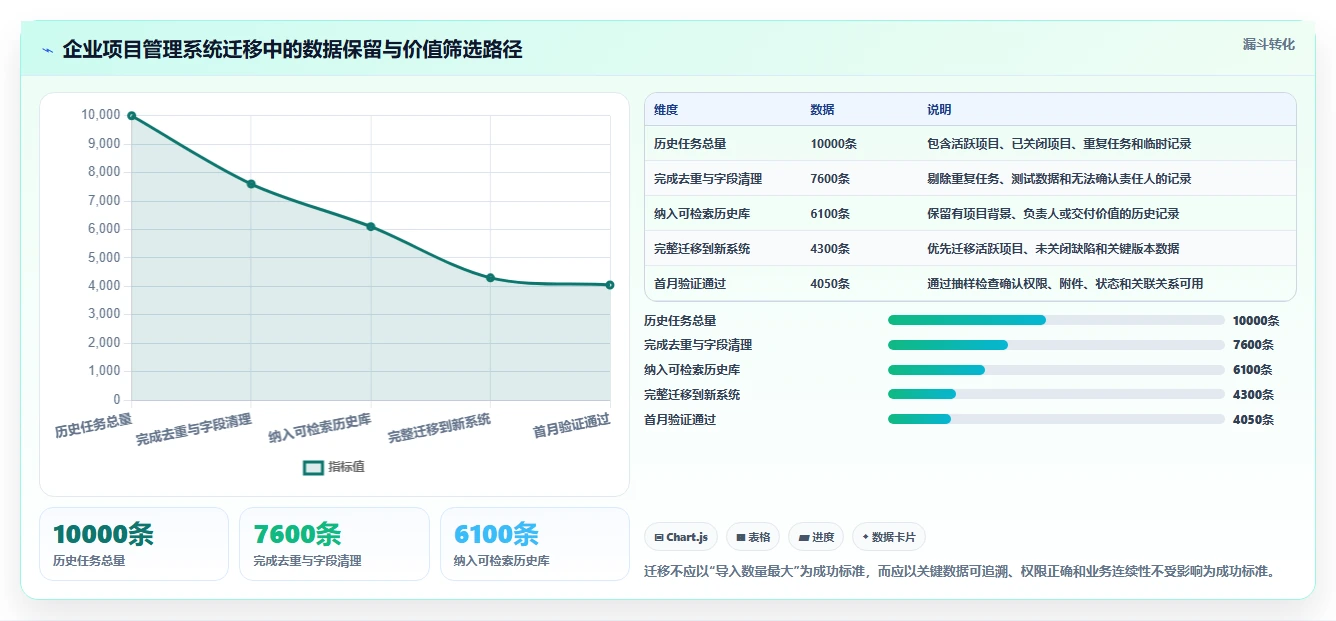Click the chart point for 完成去重与字段清理

click(x=251, y=184)
